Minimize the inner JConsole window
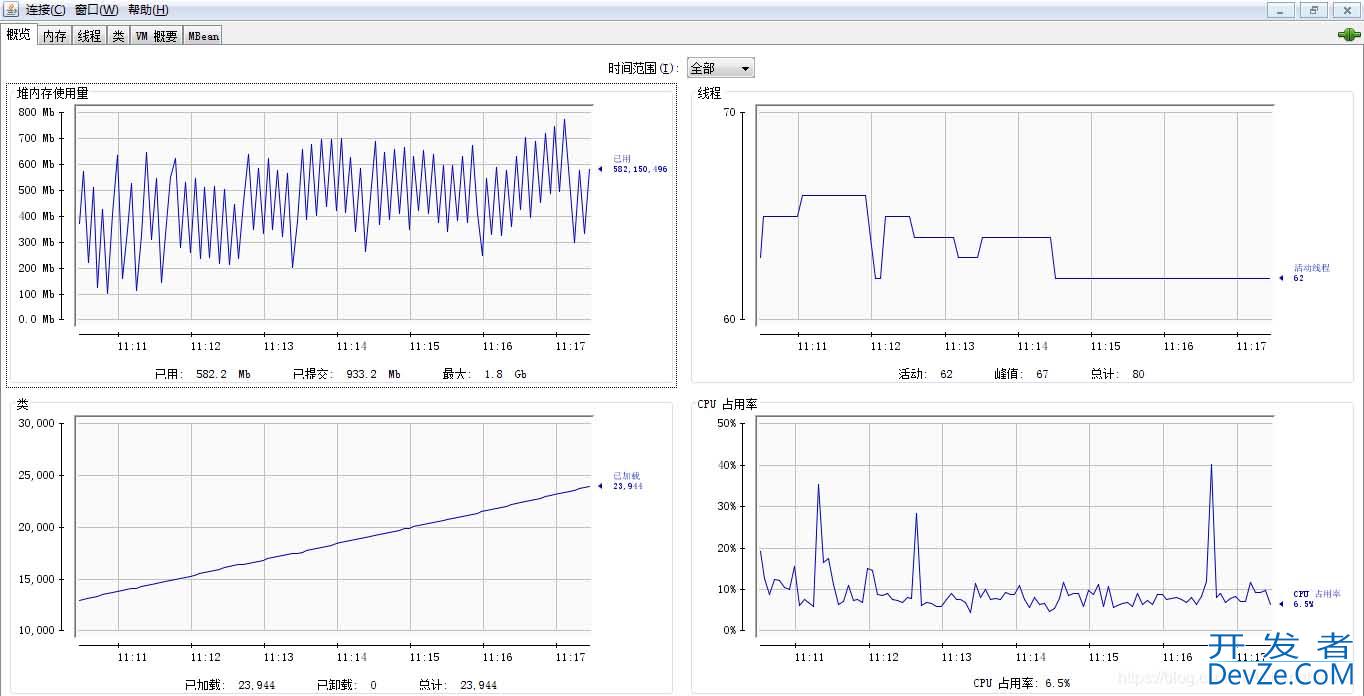1364x696 pixels. [1281, 10]
